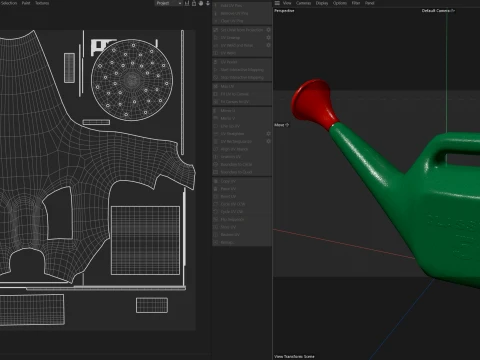Click the Default Camera label
This screenshot has height=360, width=480.
click(x=438, y=11)
